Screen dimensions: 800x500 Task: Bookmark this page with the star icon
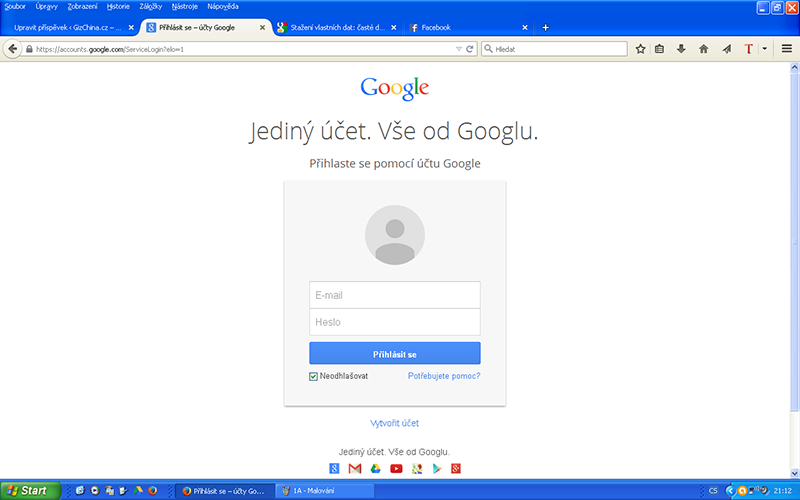[640, 49]
